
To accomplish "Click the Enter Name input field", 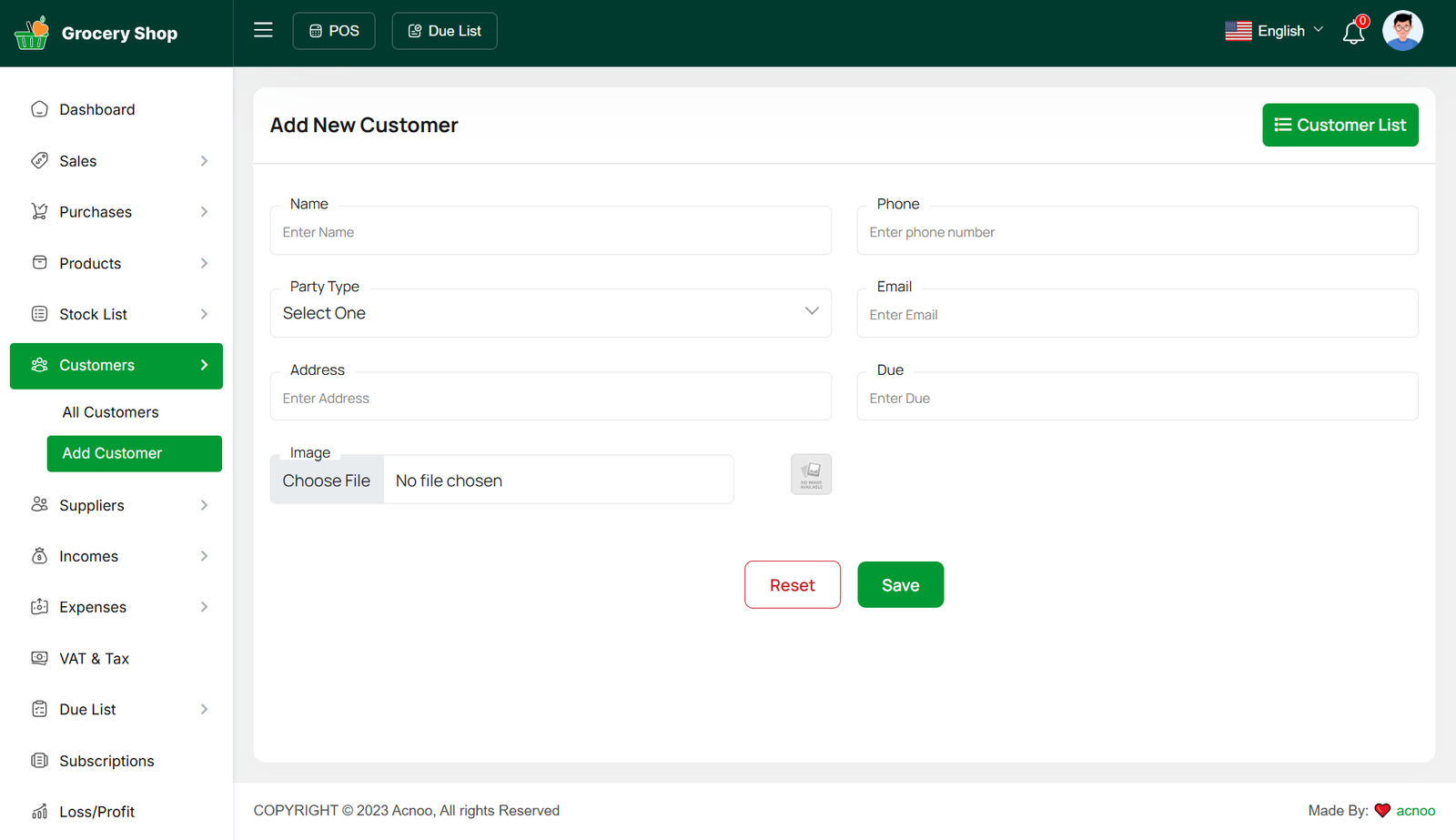I will tap(551, 232).
